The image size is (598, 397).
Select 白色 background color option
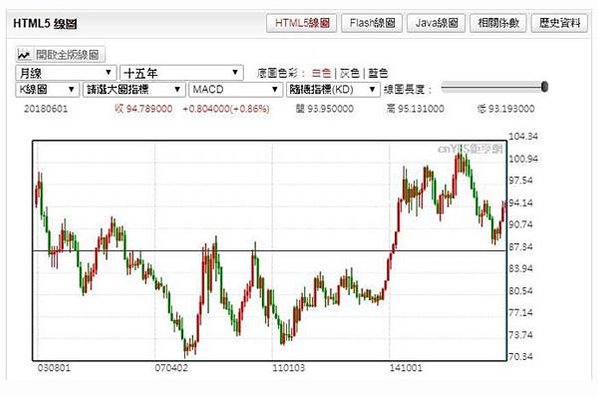click(321, 73)
